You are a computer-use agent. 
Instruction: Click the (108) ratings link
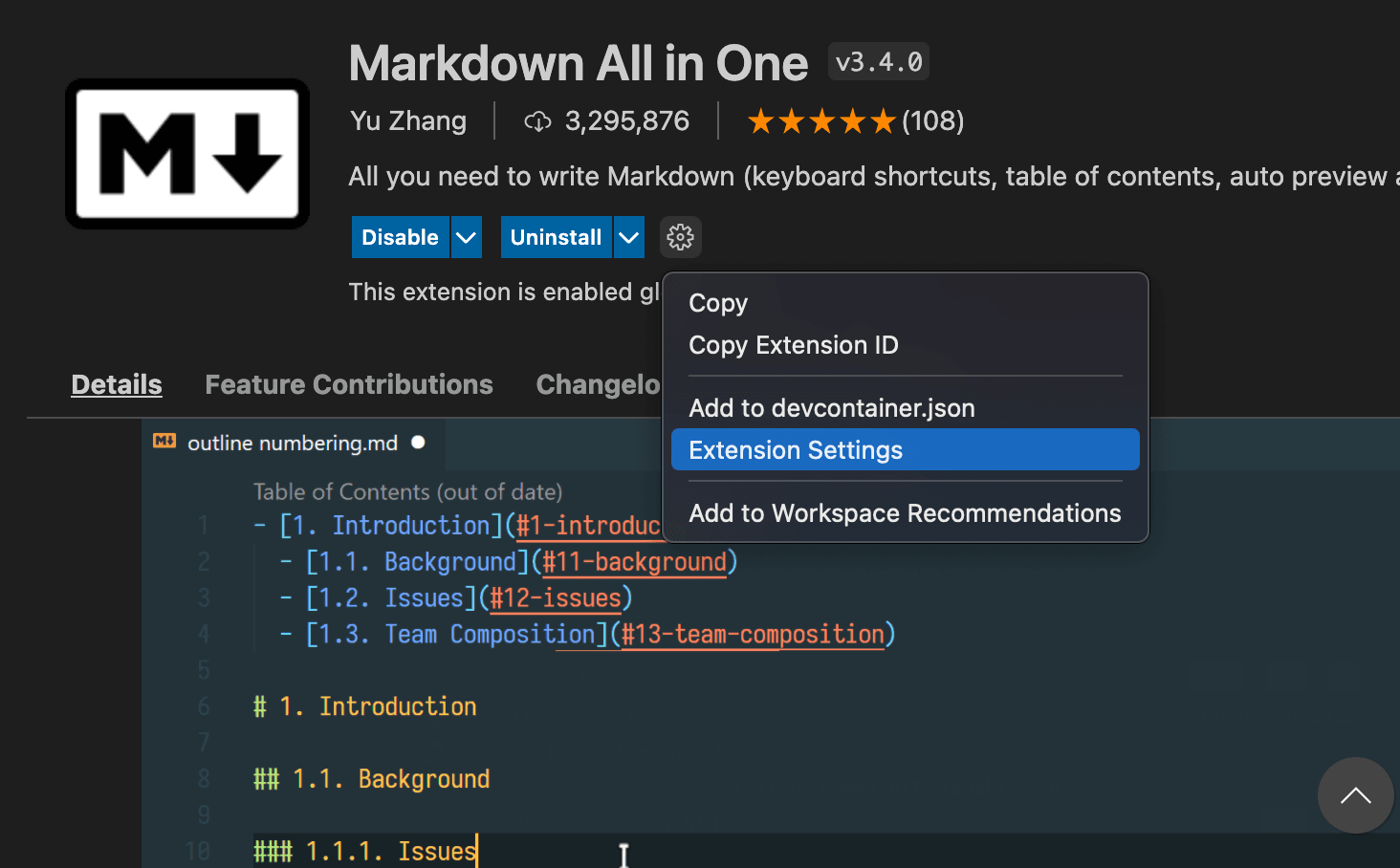(933, 120)
